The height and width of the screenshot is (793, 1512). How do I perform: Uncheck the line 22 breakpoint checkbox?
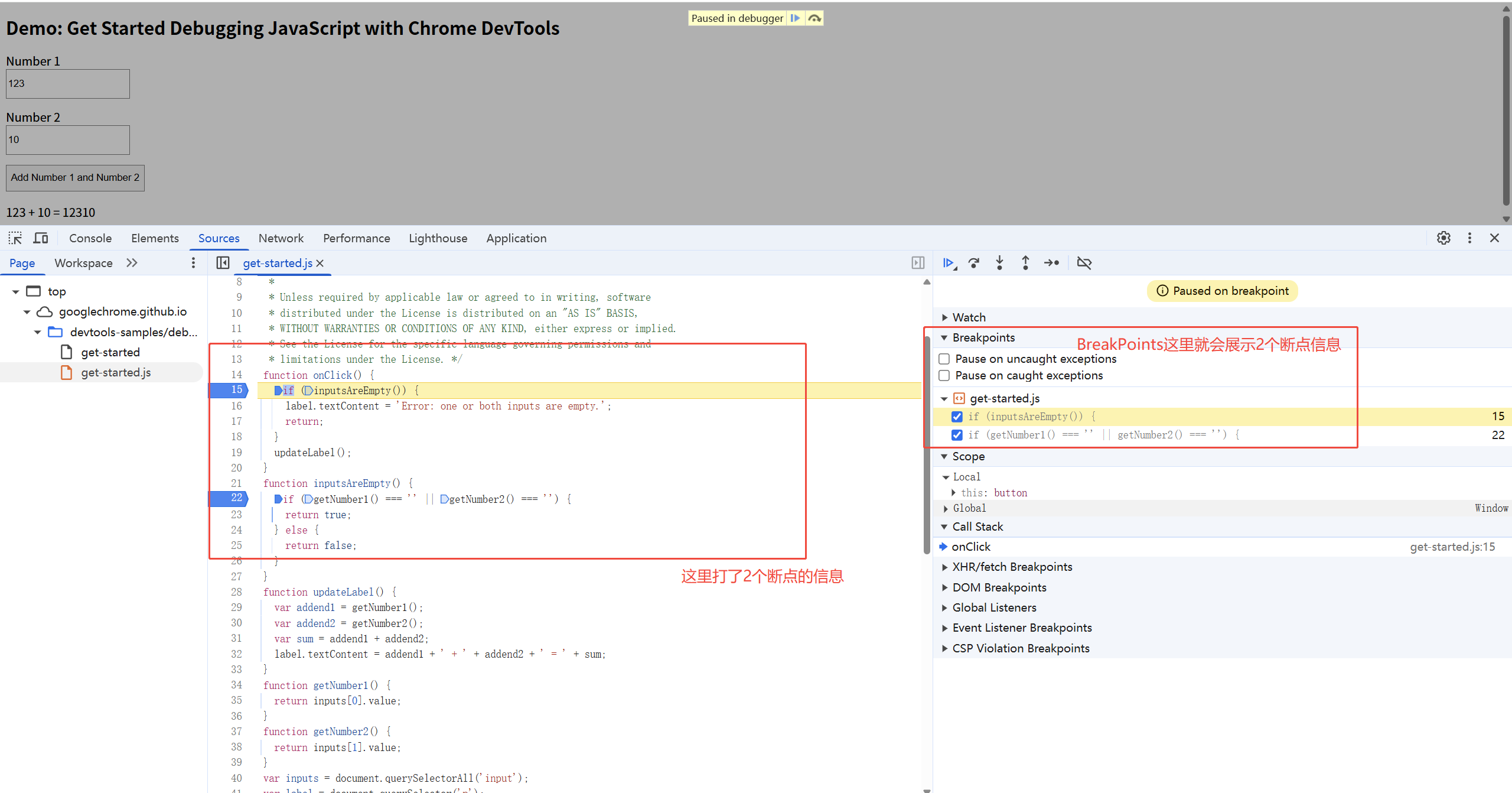point(957,435)
